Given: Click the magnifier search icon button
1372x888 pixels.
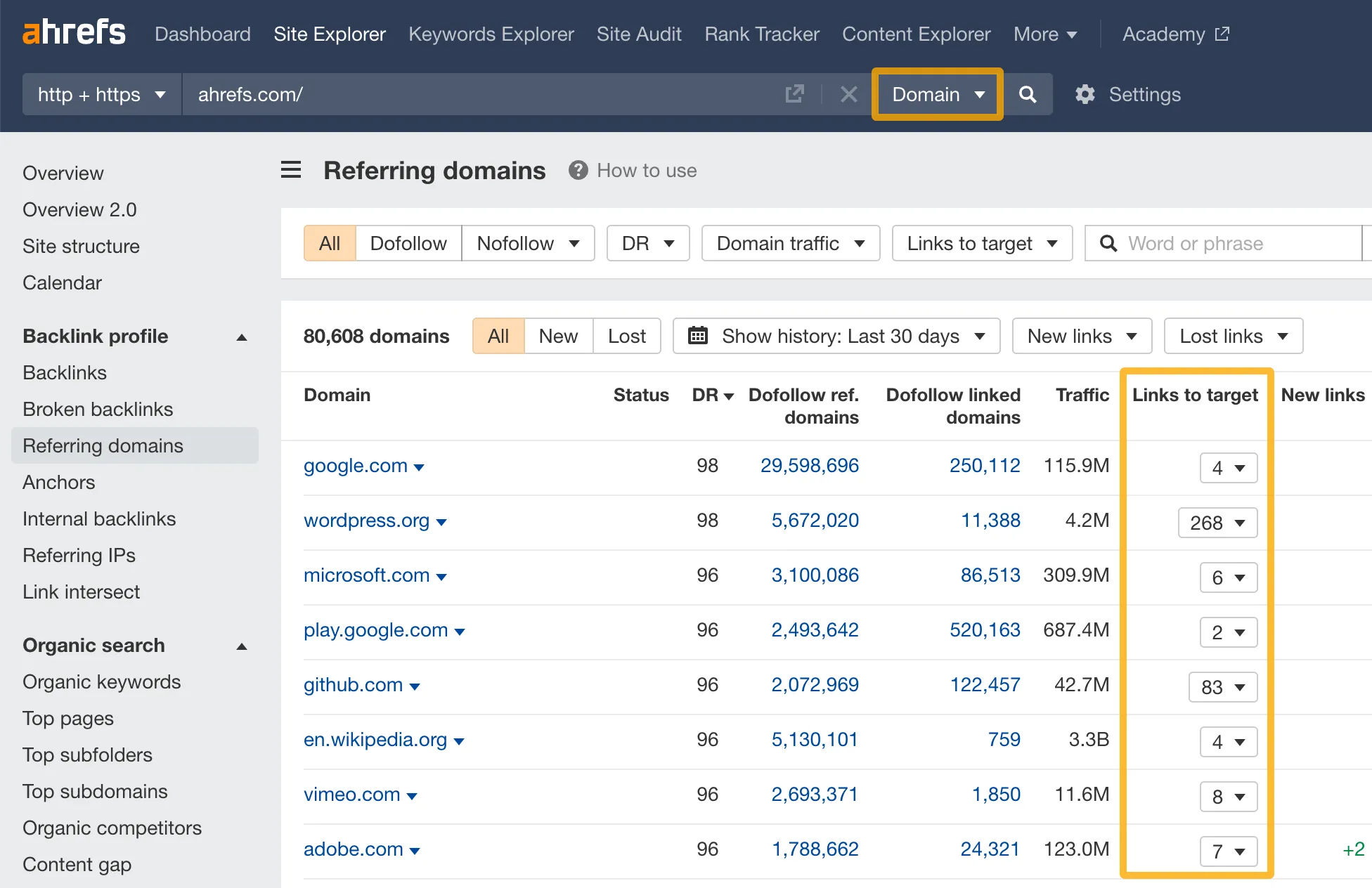Looking at the screenshot, I should coord(1028,94).
